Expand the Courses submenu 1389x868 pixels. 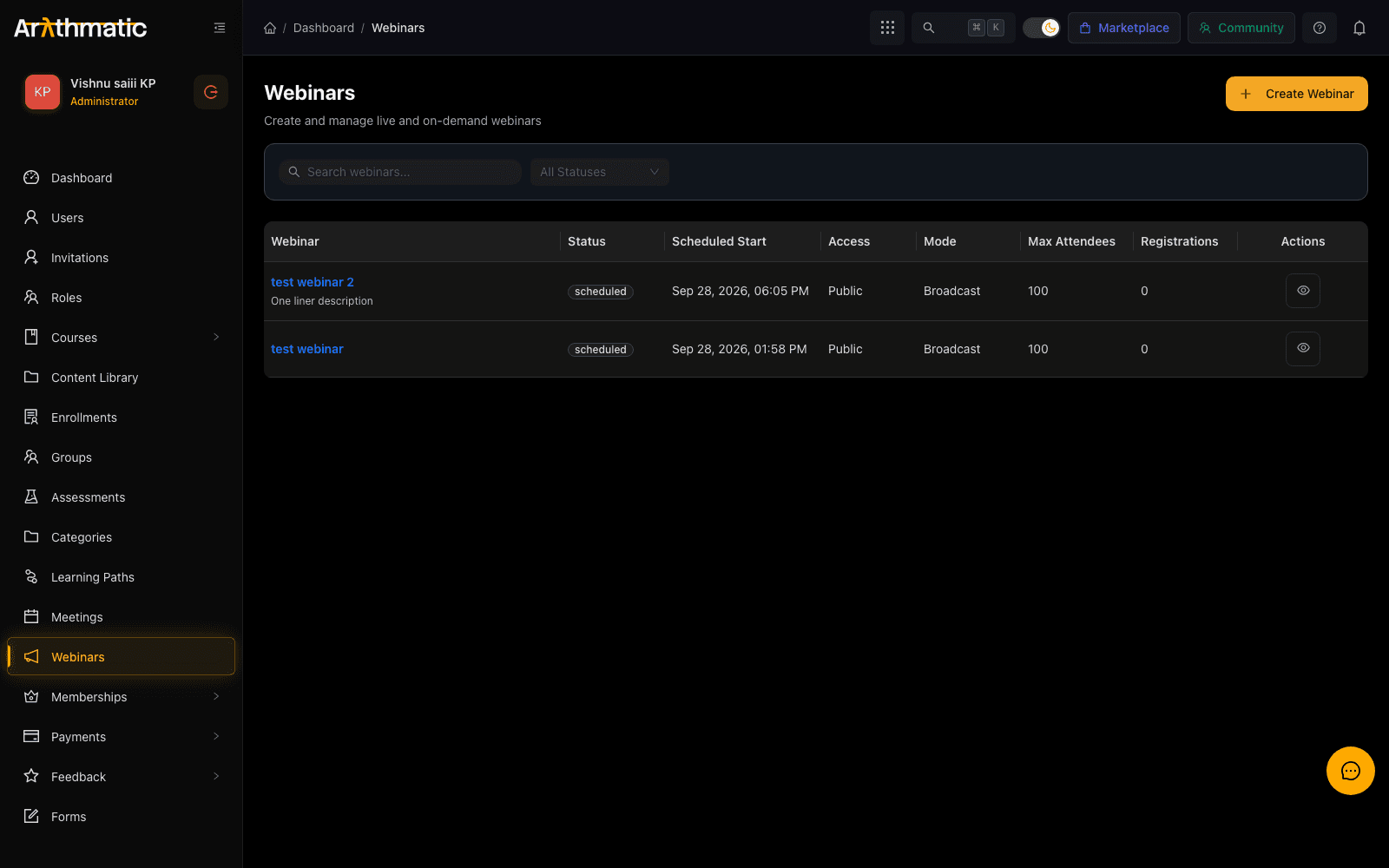(216, 338)
